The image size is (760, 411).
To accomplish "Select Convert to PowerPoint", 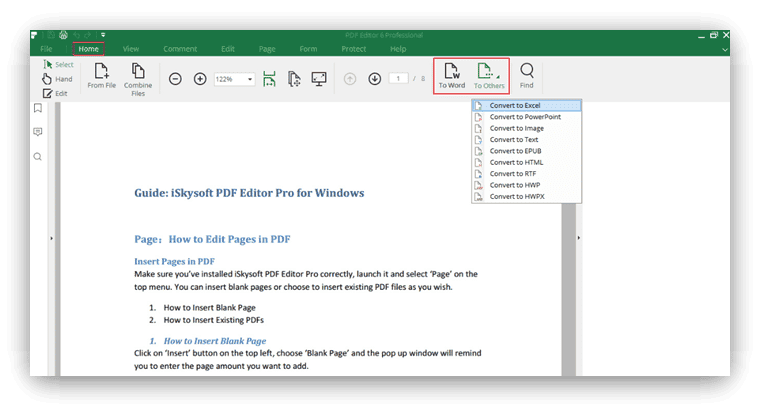I will click(x=526, y=117).
